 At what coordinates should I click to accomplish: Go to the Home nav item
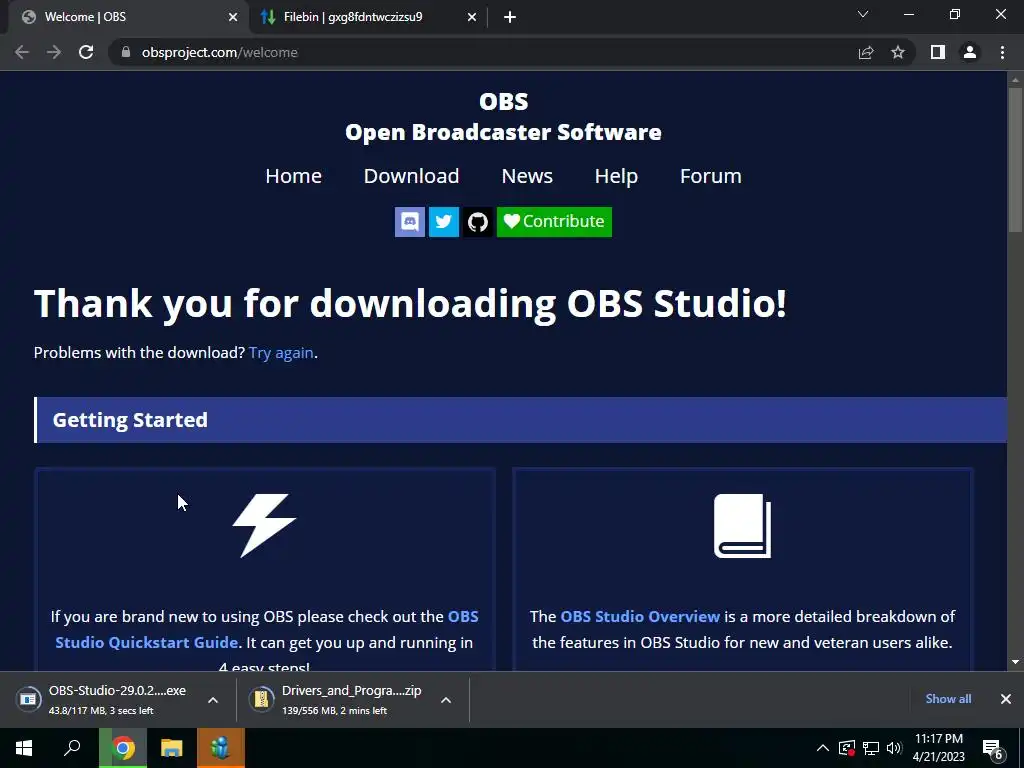(x=293, y=176)
